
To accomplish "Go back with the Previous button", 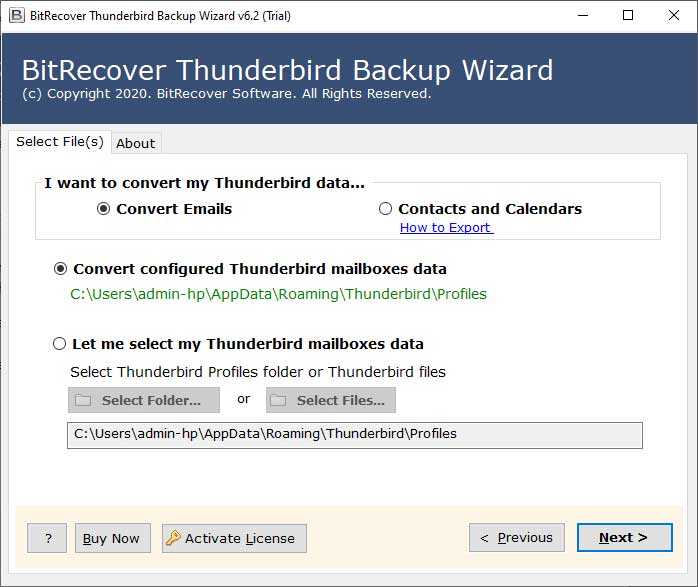I will [516, 538].
